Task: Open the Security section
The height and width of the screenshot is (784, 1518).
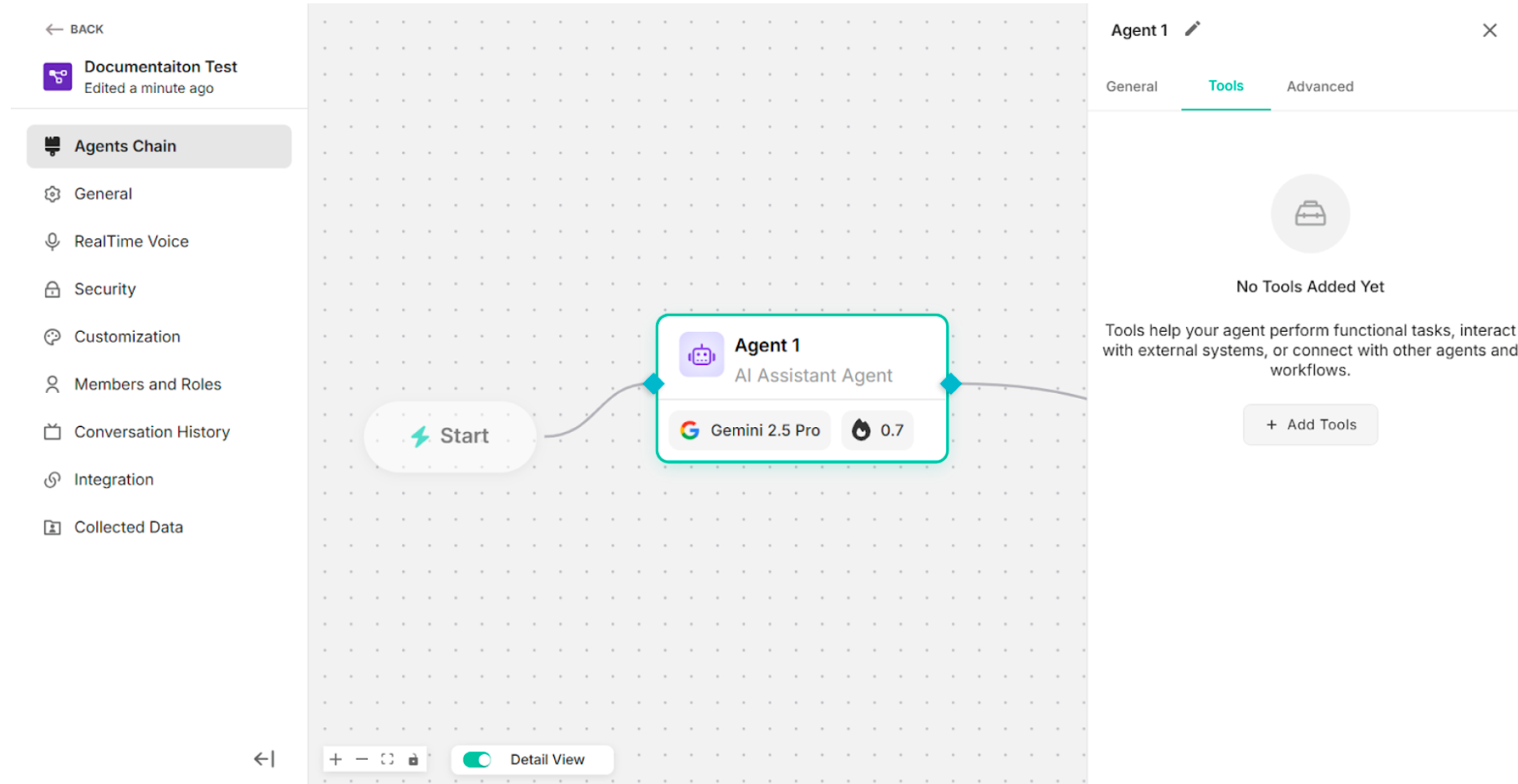Action: 104,289
